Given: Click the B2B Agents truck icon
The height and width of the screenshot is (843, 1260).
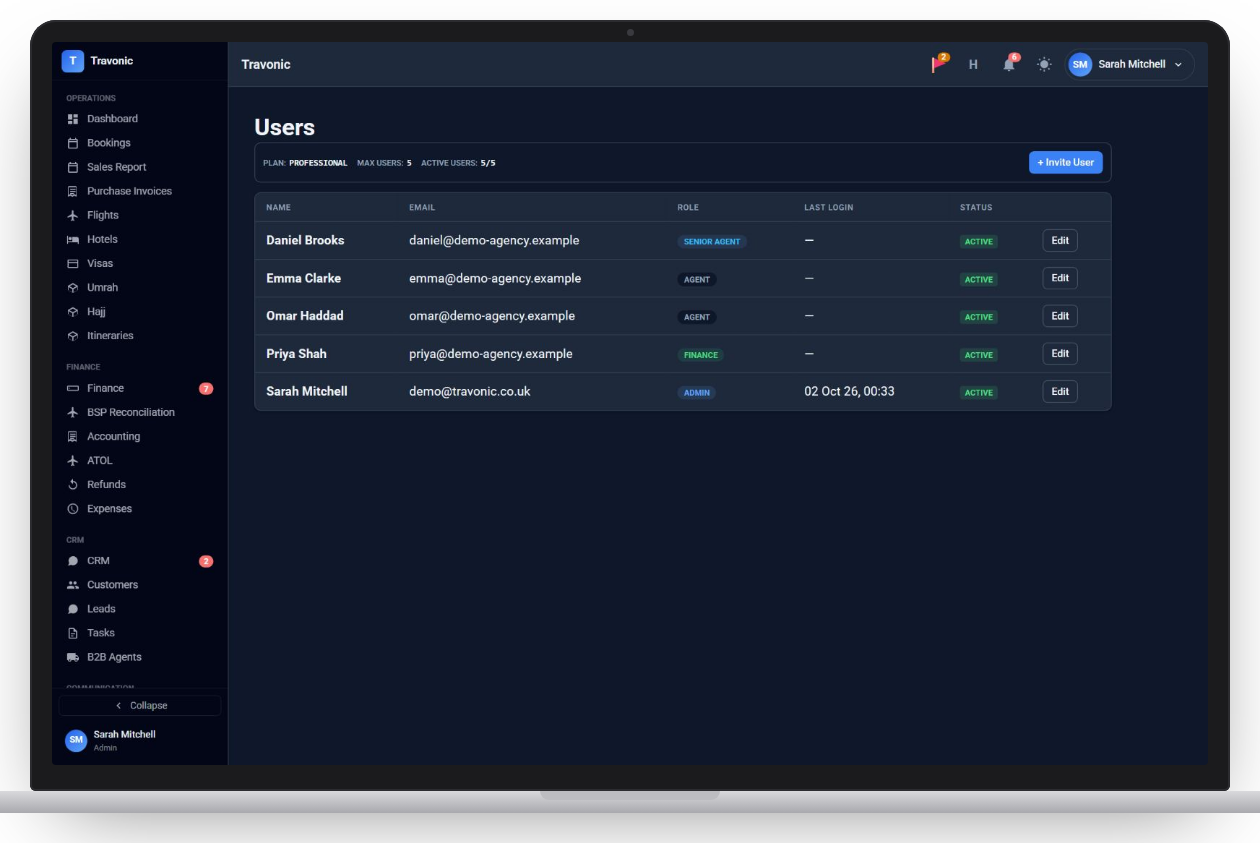Looking at the screenshot, I should pyautogui.click(x=72, y=657).
